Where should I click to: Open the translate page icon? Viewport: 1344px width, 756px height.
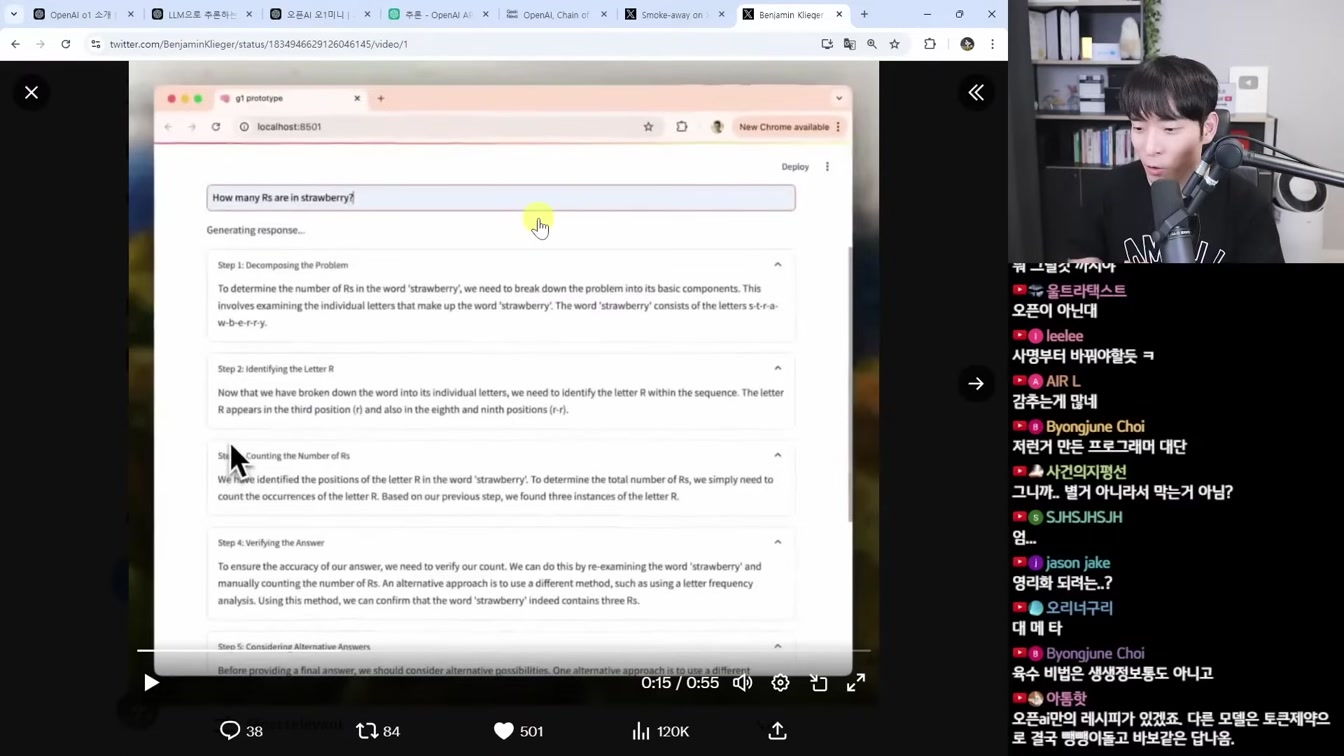click(849, 44)
